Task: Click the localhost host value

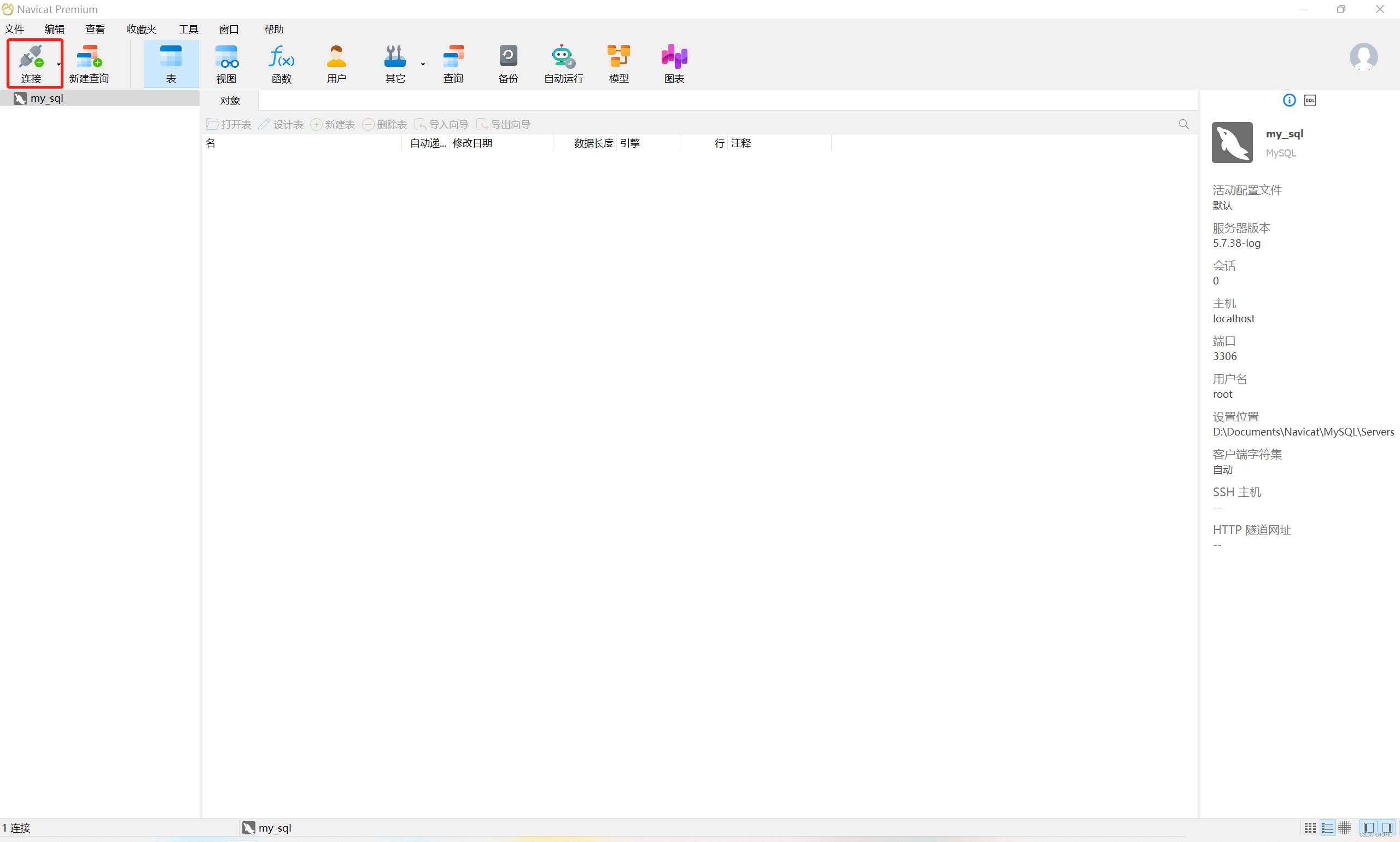Action: 1233,318
